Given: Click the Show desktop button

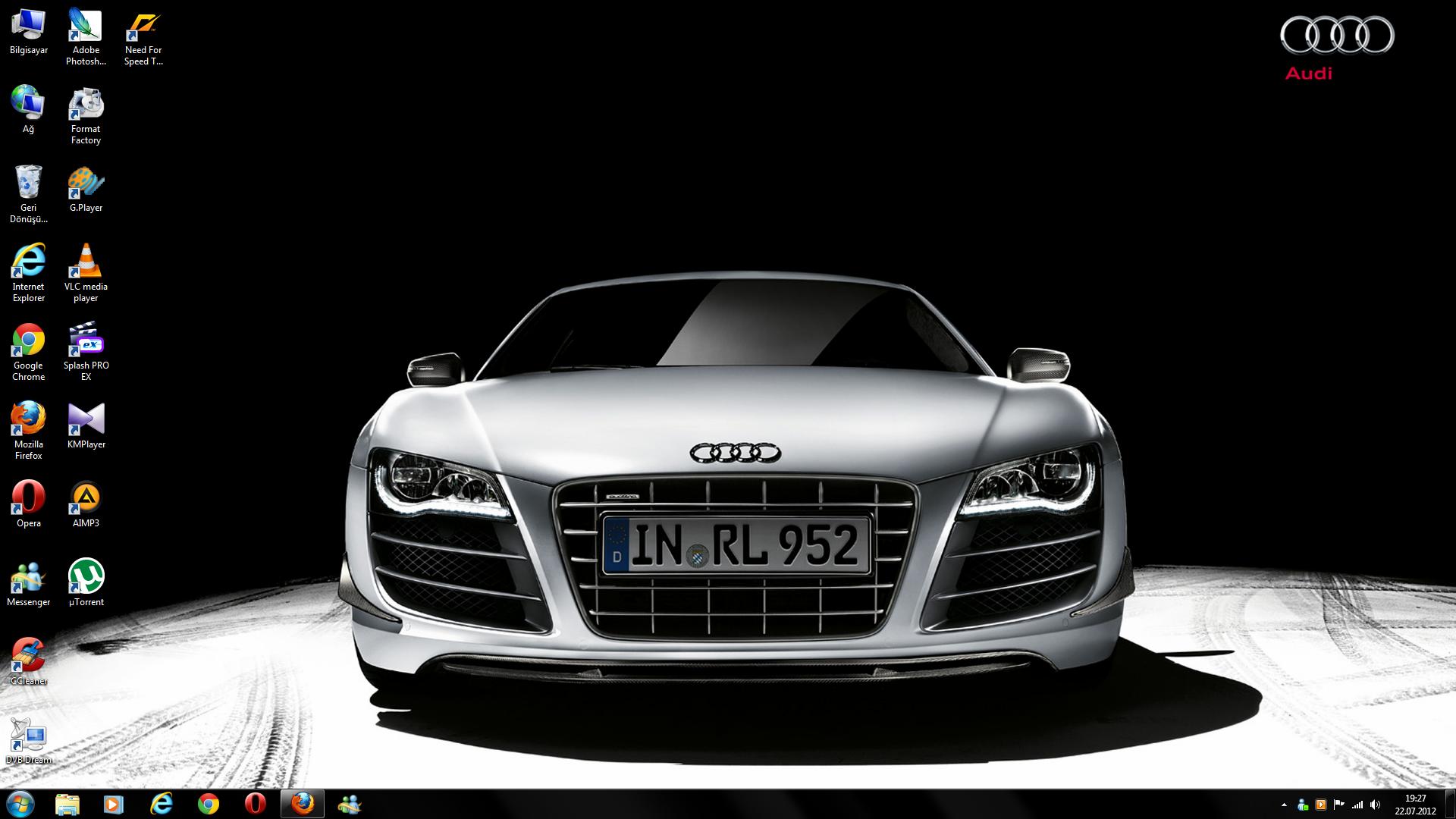Looking at the screenshot, I should (x=1451, y=804).
